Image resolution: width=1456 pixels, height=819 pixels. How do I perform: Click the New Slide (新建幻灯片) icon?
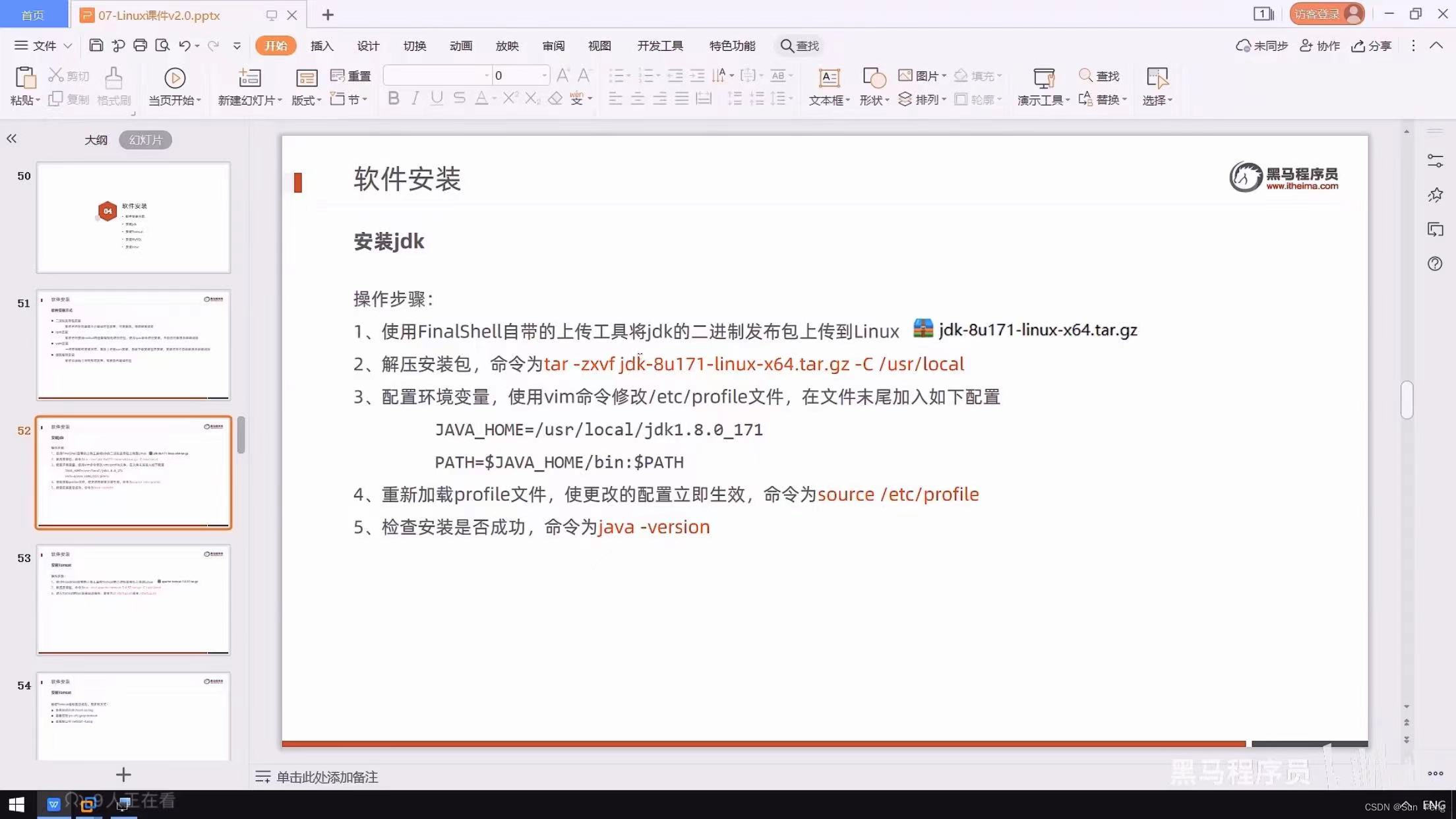249,78
